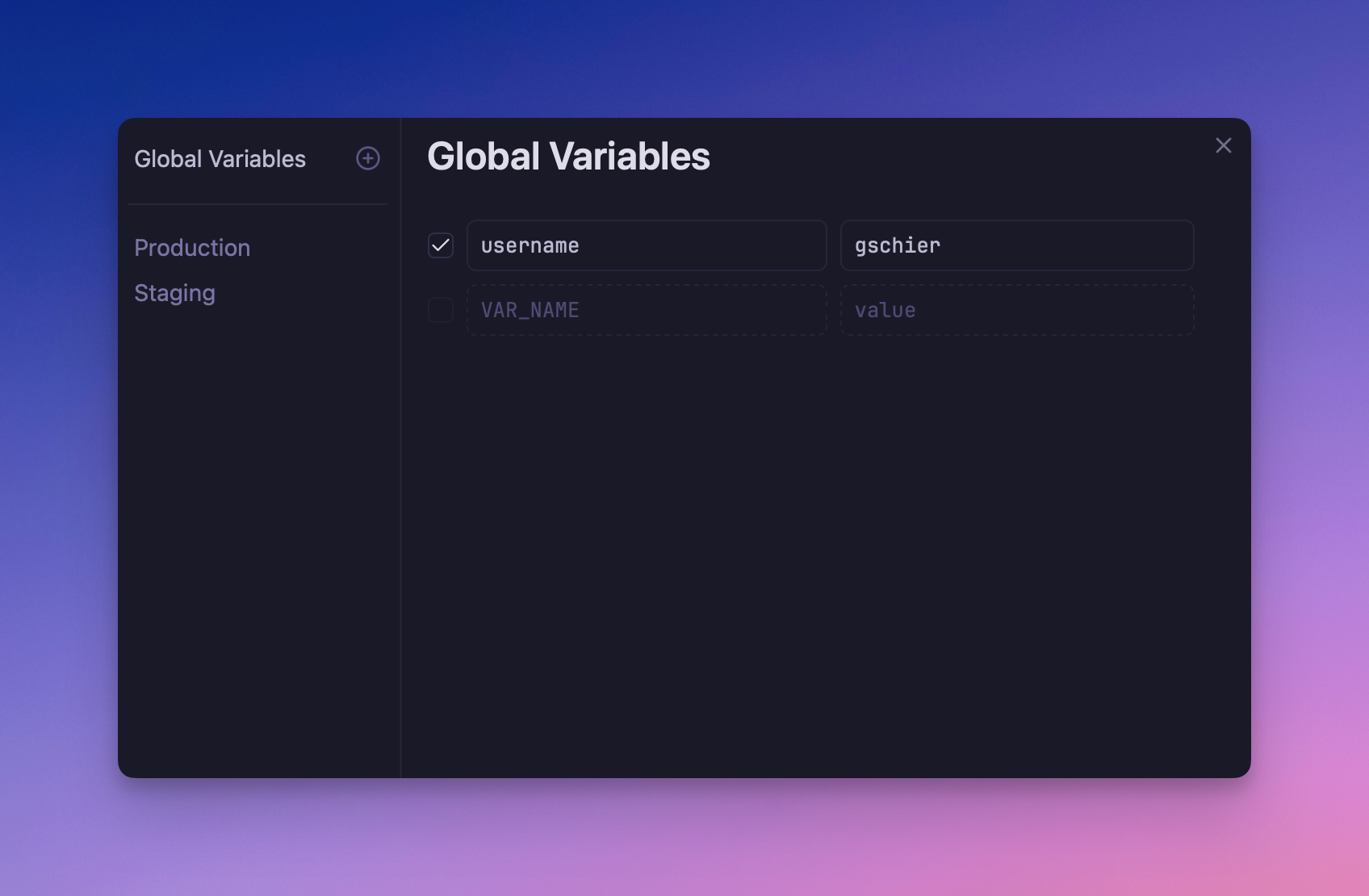
Task: Place cursor after the text username
Action: (581, 245)
